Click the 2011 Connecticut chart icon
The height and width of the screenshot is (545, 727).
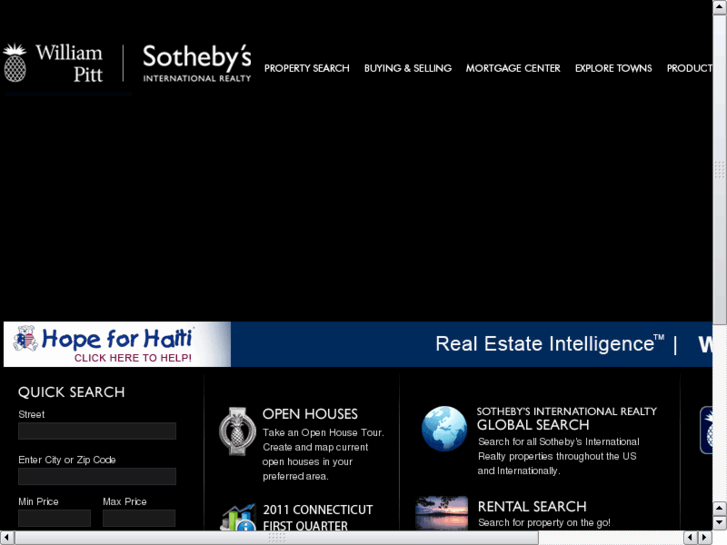point(238,518)
